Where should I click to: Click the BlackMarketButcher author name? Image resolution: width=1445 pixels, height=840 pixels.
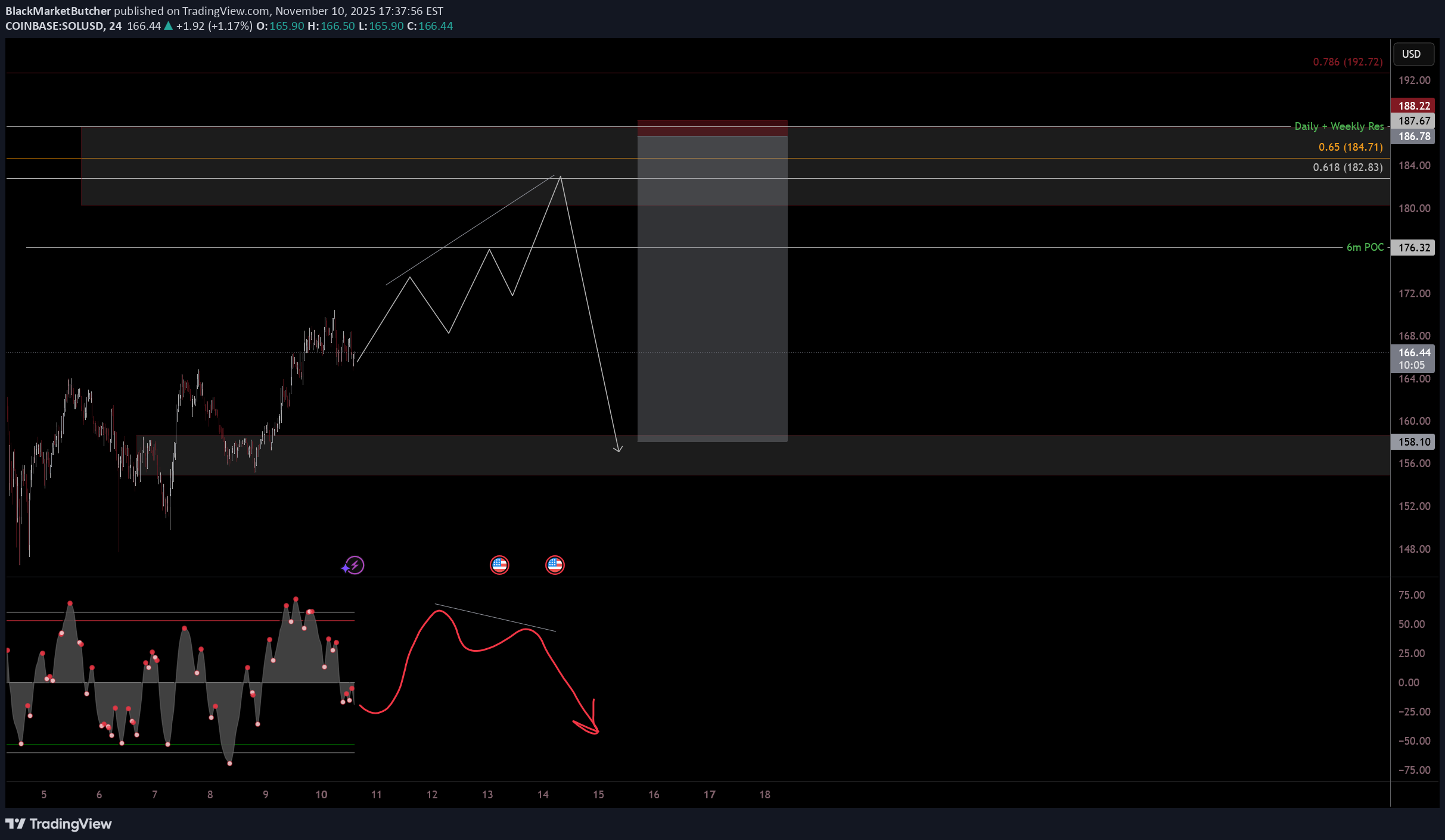click(x=58, y=11)
